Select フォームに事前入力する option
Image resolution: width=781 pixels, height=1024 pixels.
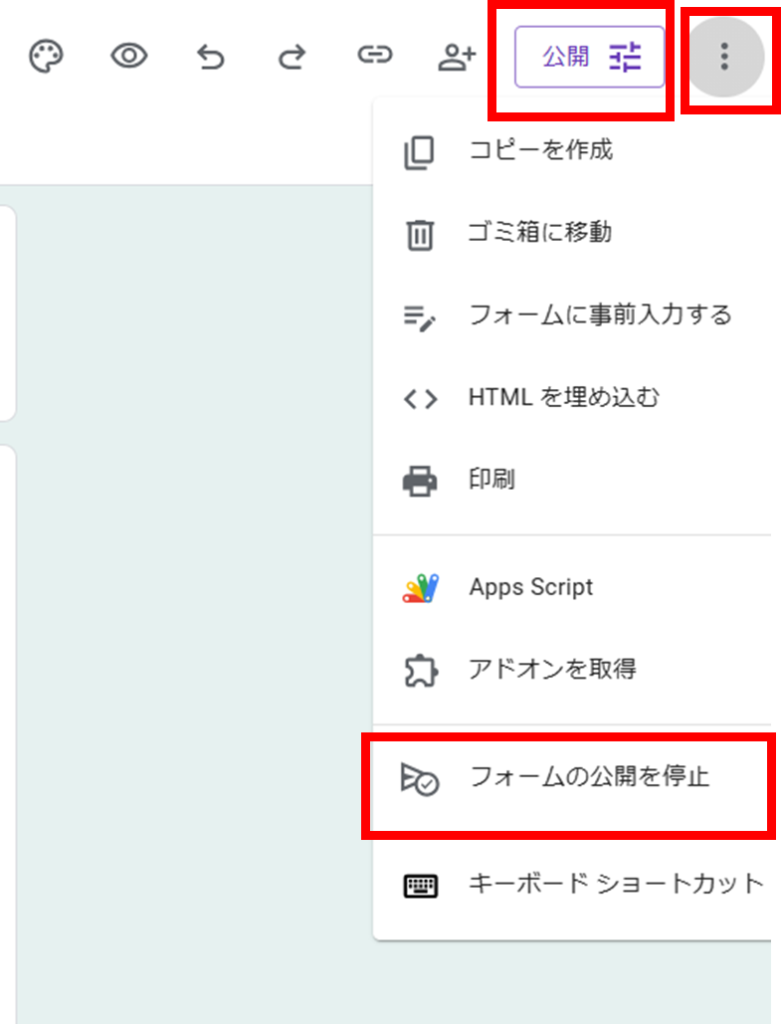click(600, 316)
